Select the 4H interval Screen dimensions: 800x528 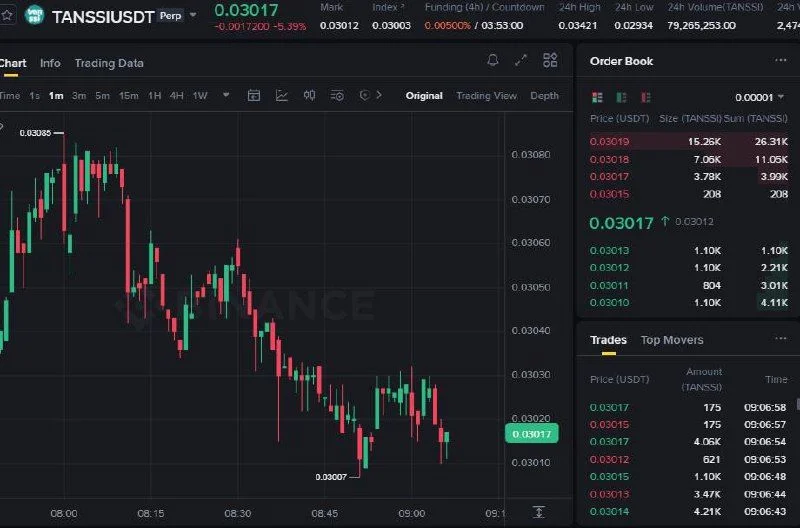(x=177, y=95)
